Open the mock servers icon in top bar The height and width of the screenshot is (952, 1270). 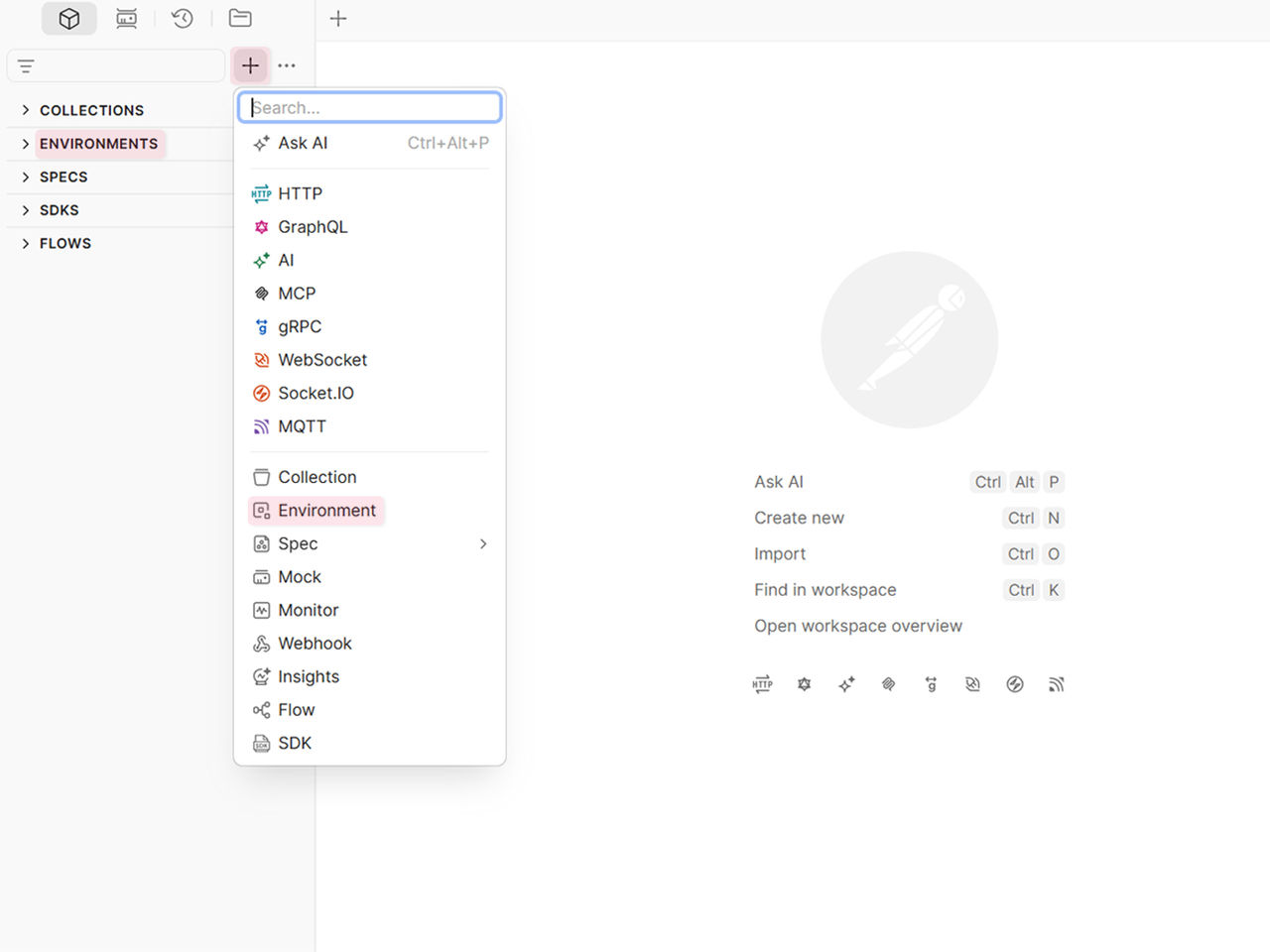126,19
